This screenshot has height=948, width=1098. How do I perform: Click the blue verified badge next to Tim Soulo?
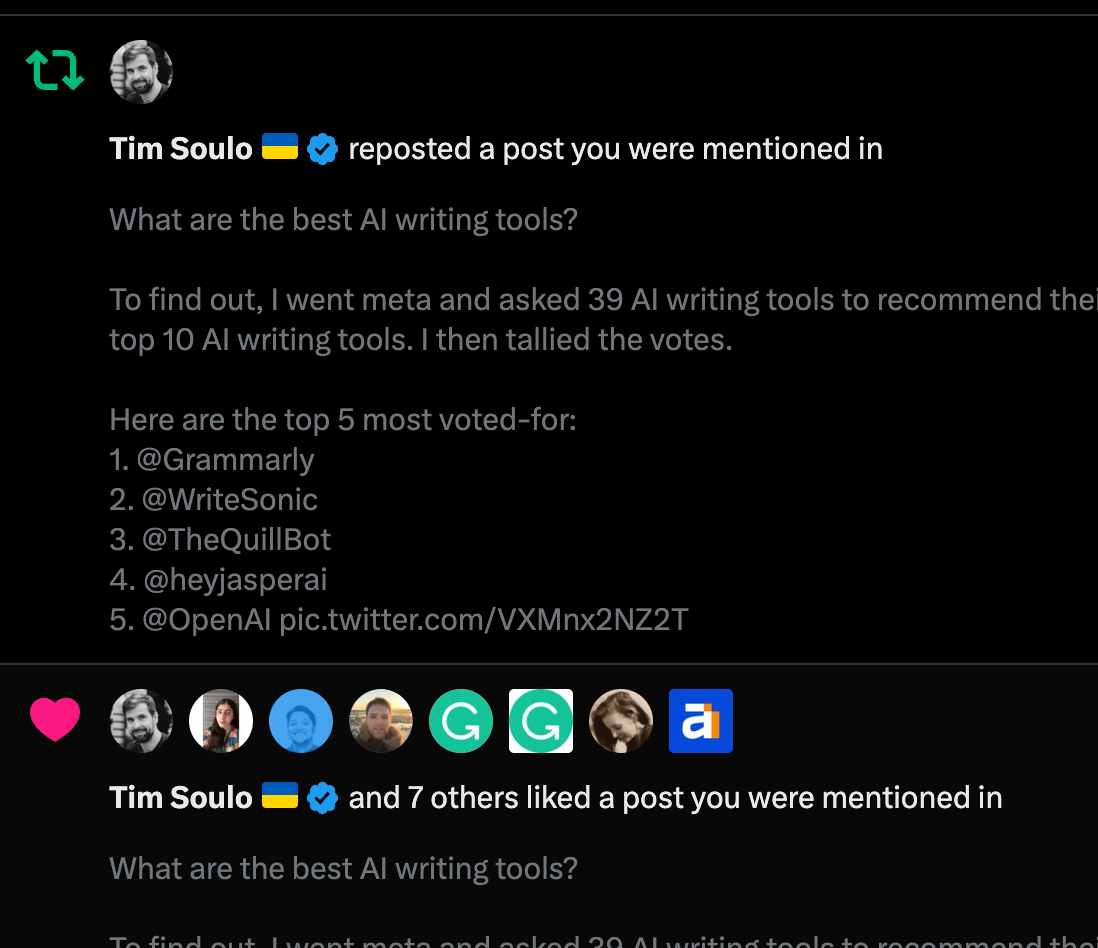[322, 148]
